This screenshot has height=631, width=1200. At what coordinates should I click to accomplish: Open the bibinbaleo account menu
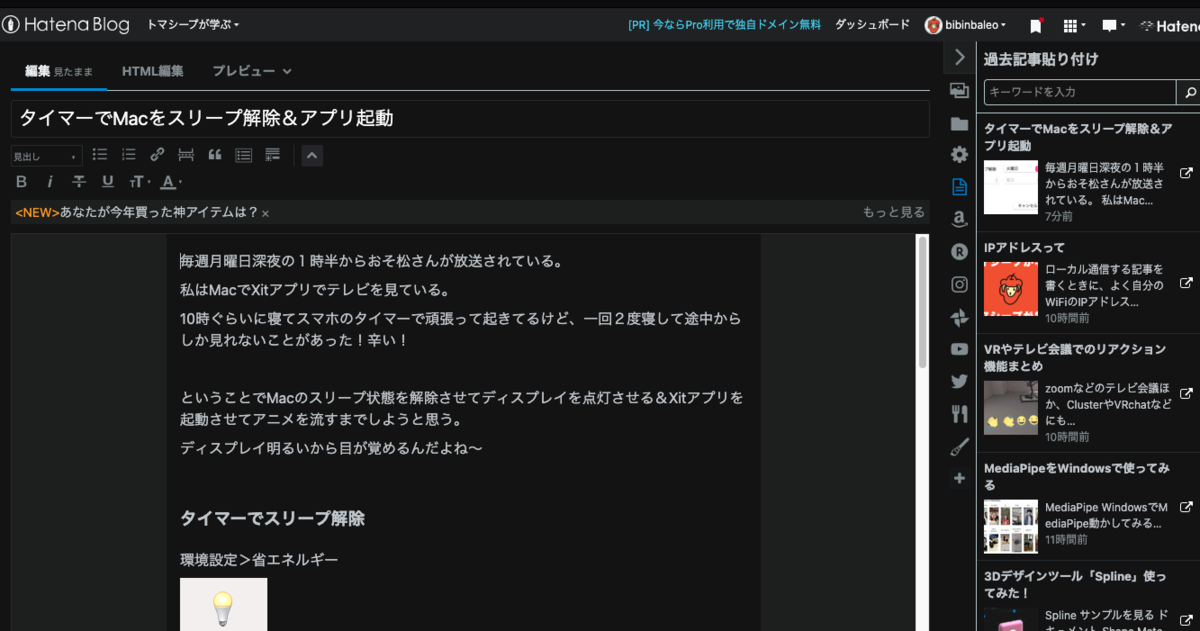pyautogui.click(x=966, y=25)
